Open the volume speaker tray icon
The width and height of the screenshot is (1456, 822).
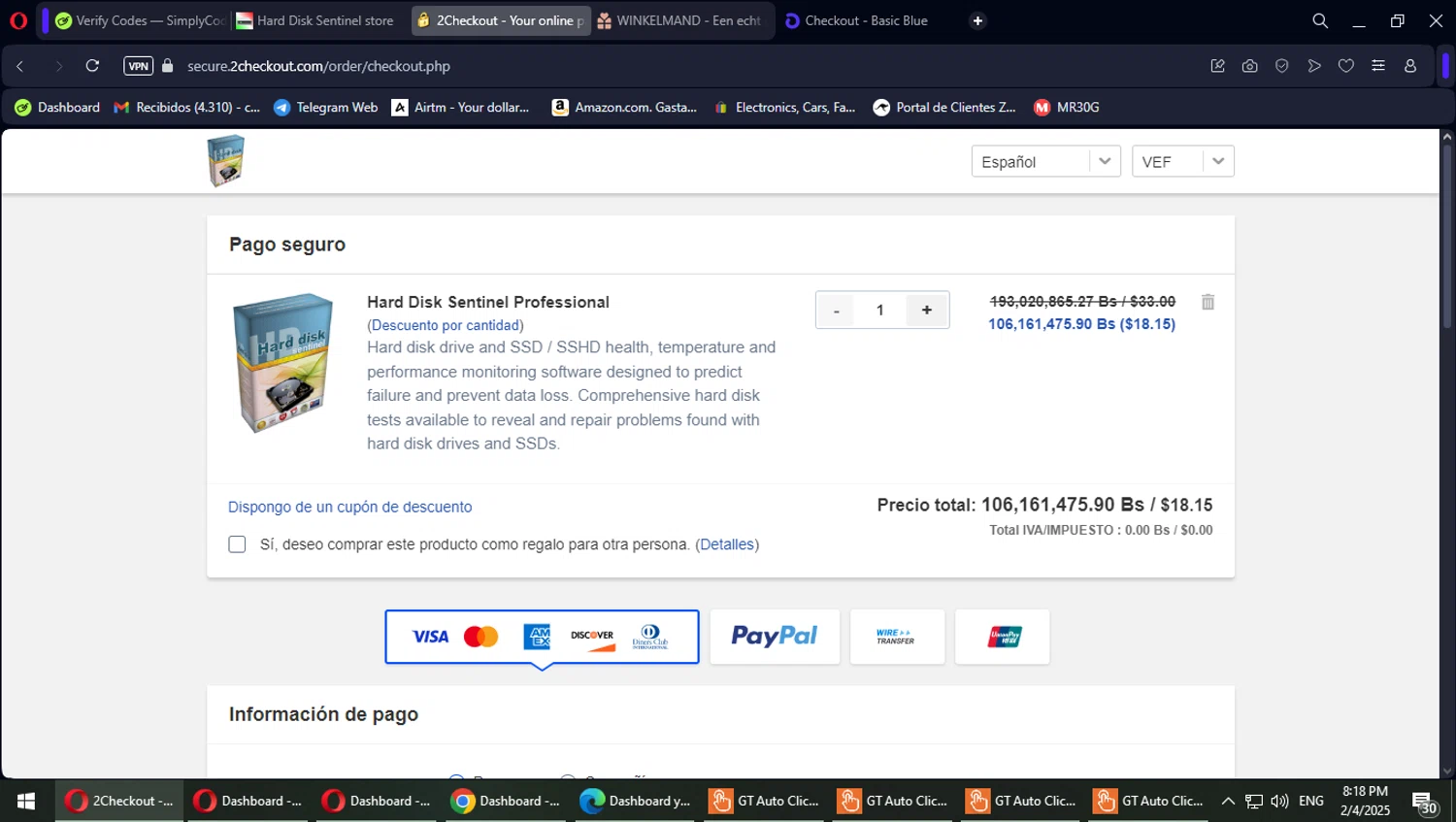coord(1279,801)
